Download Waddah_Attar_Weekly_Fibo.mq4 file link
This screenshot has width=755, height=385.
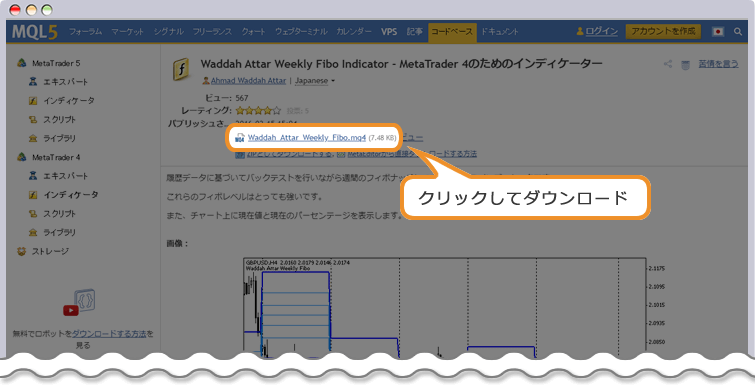click(x=307, y=138)
